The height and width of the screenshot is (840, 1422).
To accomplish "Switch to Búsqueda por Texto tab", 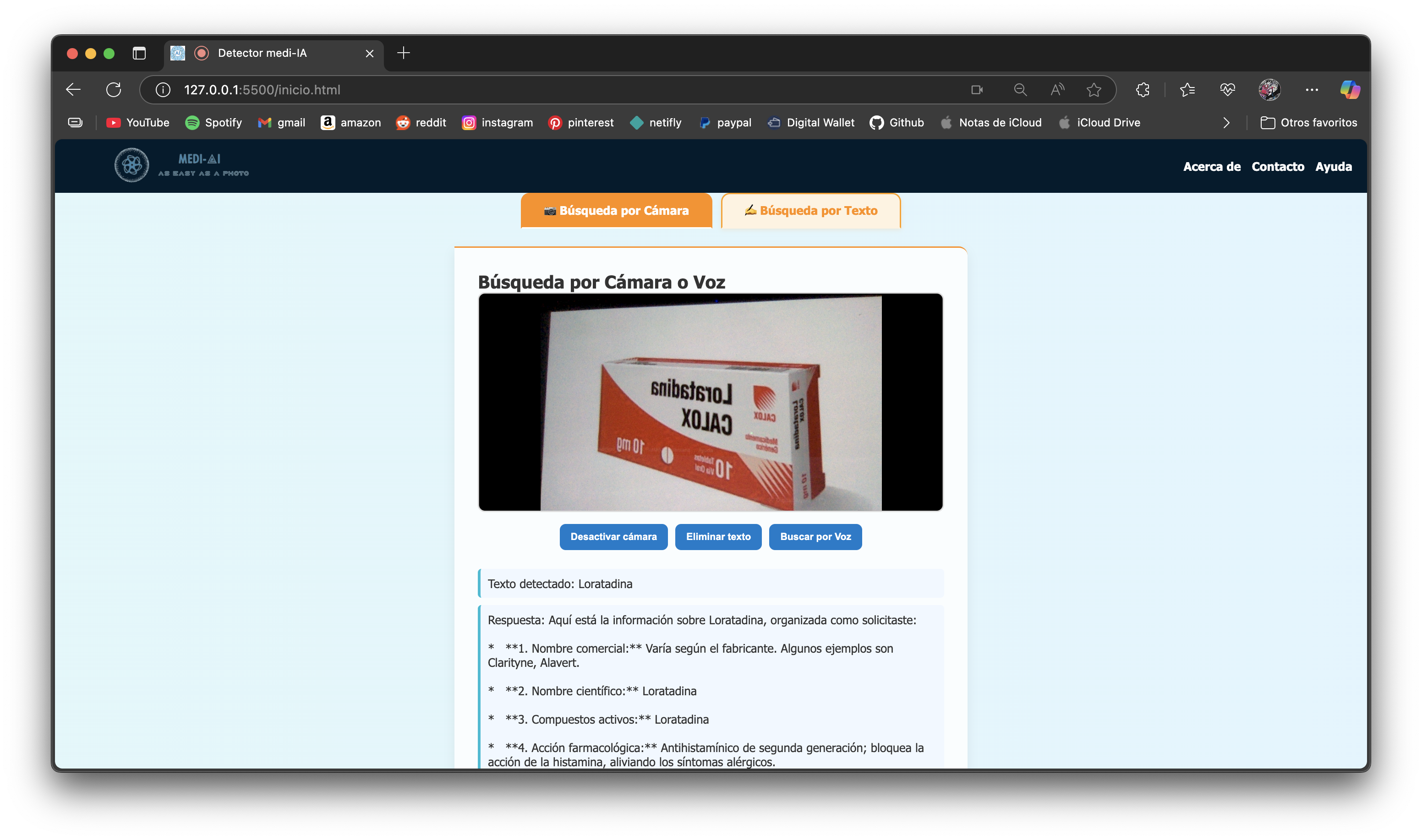I will [810, 211].
